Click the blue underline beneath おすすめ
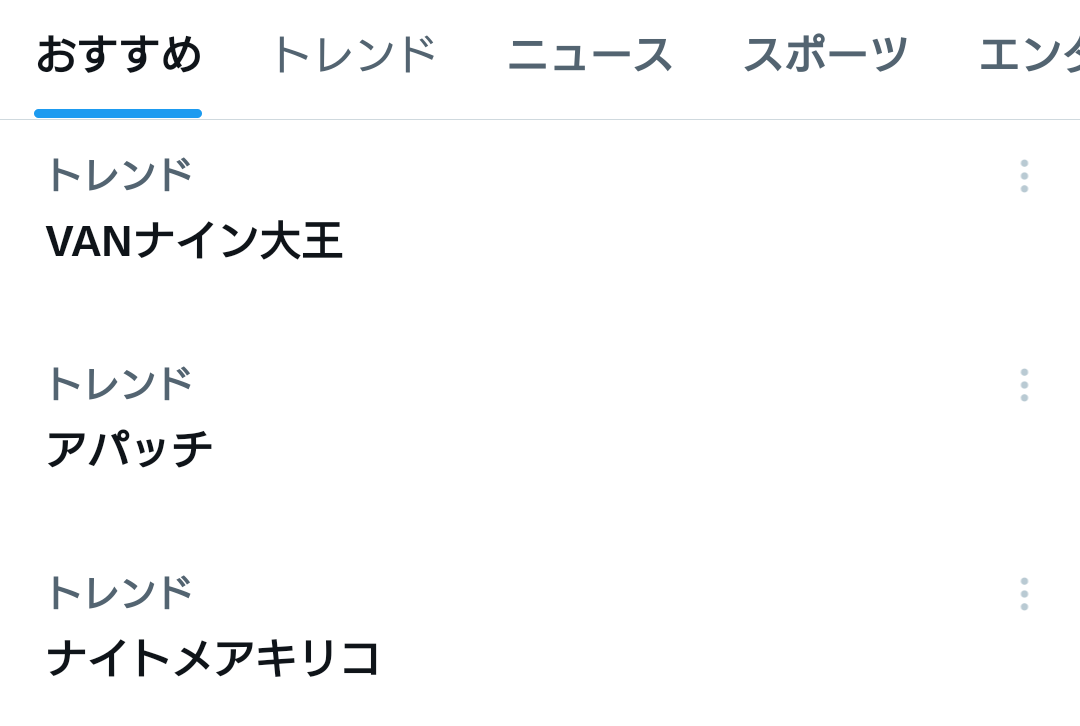Screen dimensions: 1080x726 pos(118,114)
